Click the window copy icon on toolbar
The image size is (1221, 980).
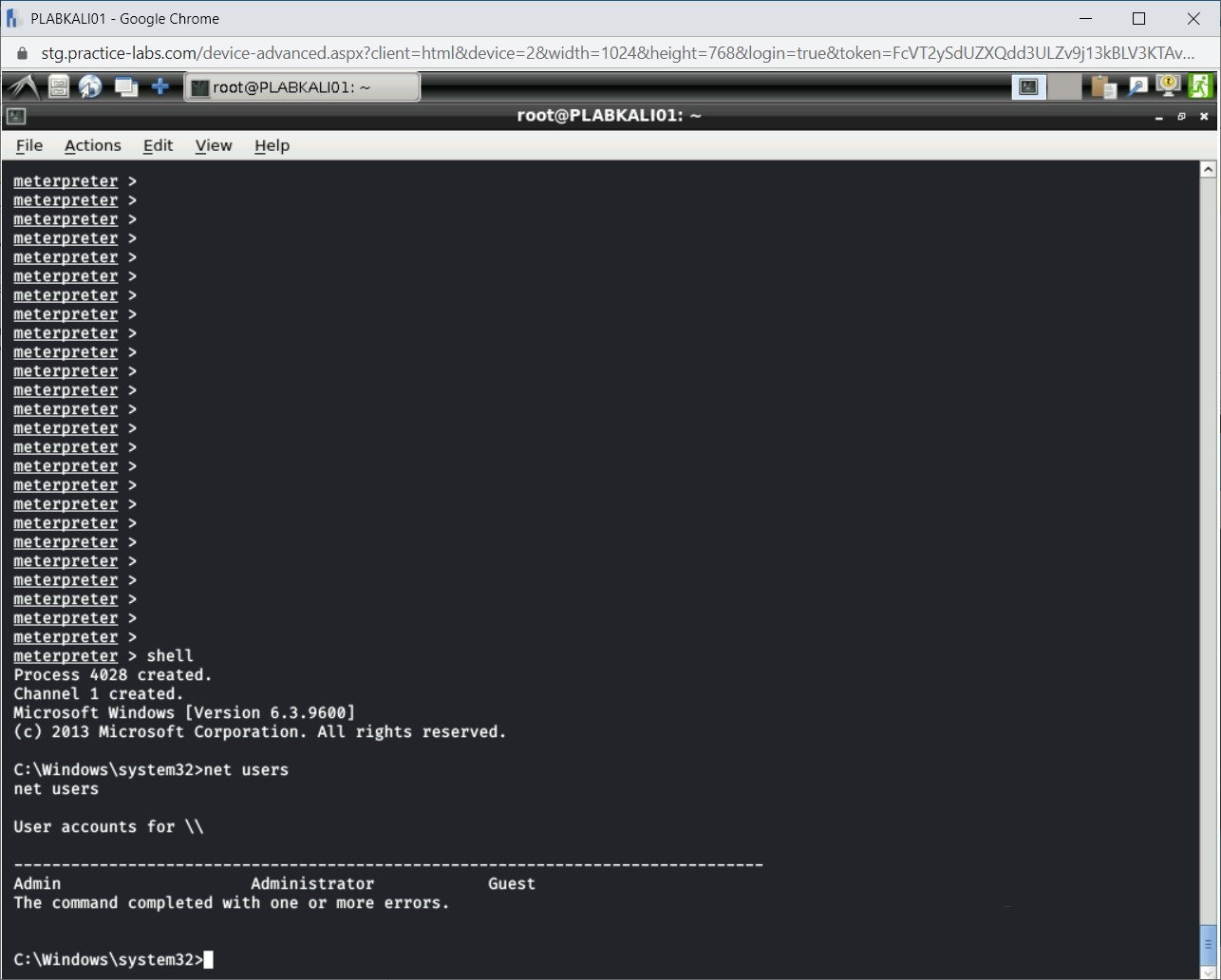(x=124, y=85)
